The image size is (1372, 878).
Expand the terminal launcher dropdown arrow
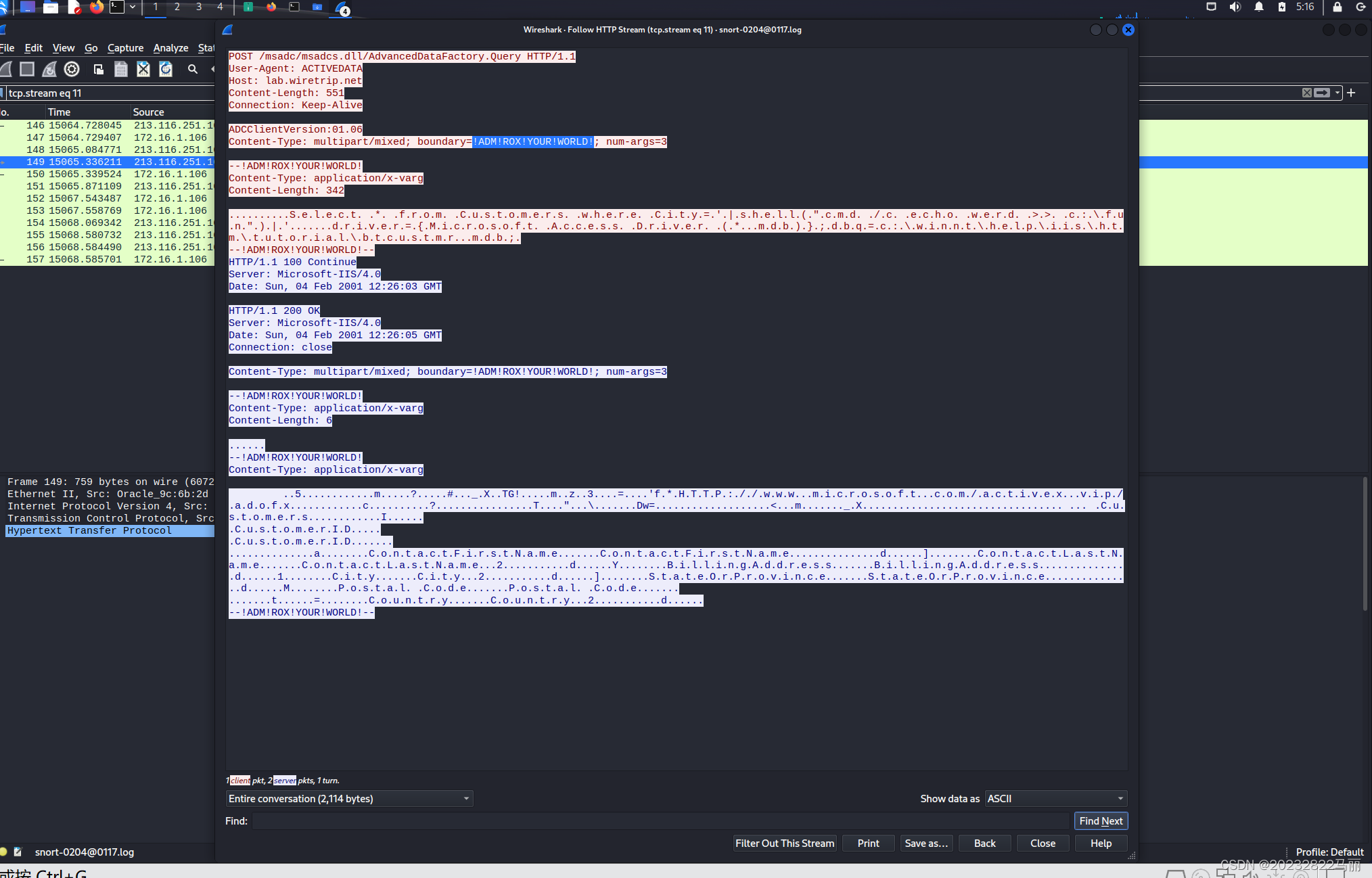[x=133, y=7]
